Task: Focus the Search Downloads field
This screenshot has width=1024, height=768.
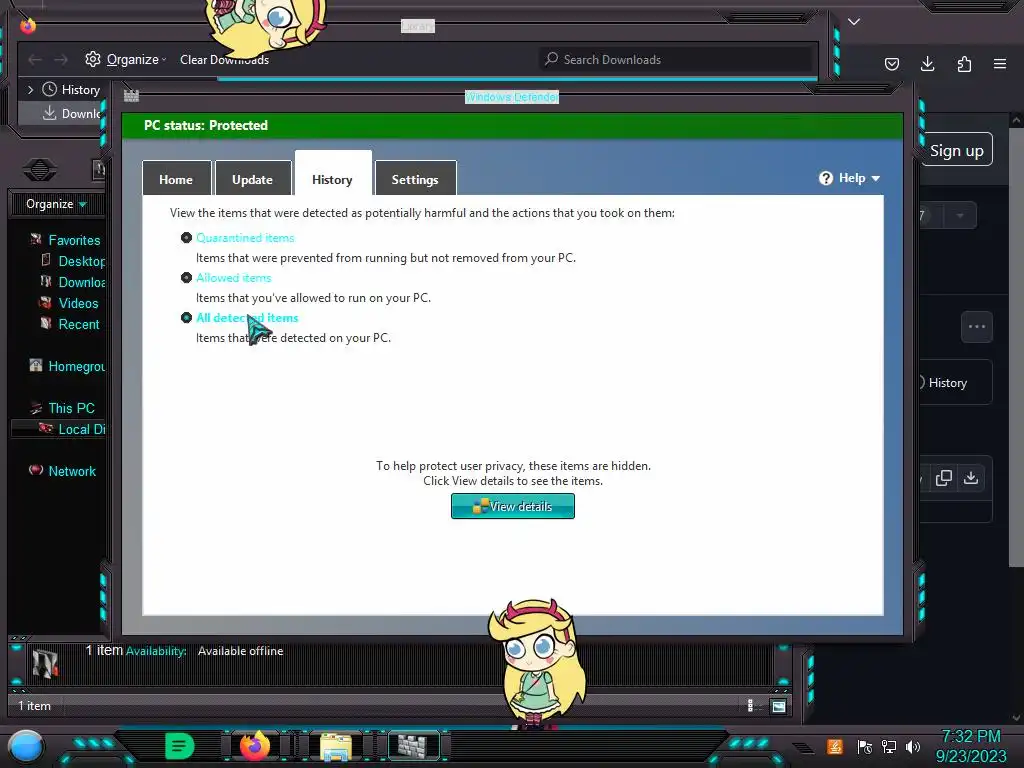Action: click(675, 59)
